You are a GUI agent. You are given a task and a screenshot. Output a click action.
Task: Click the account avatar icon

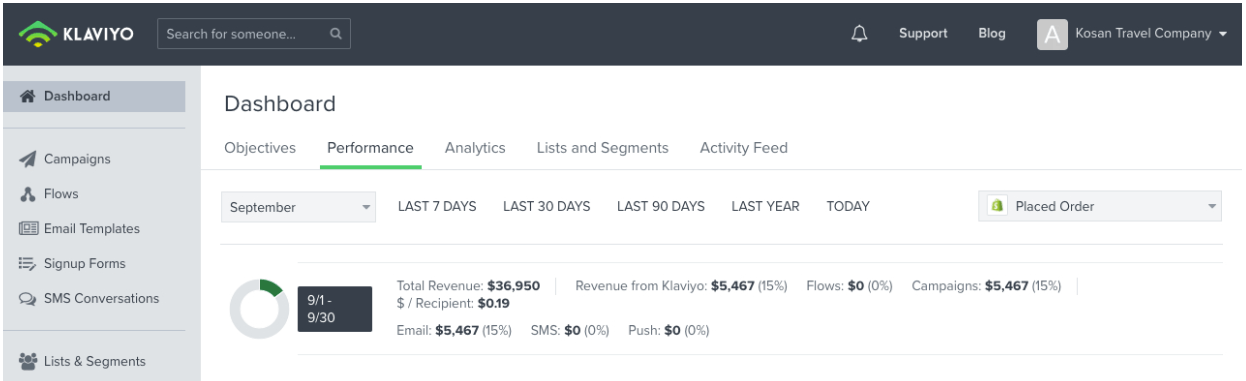tap(1051, 34)
